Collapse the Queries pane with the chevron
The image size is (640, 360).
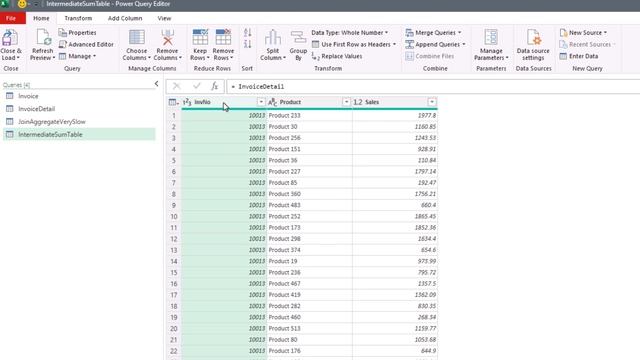156,84
